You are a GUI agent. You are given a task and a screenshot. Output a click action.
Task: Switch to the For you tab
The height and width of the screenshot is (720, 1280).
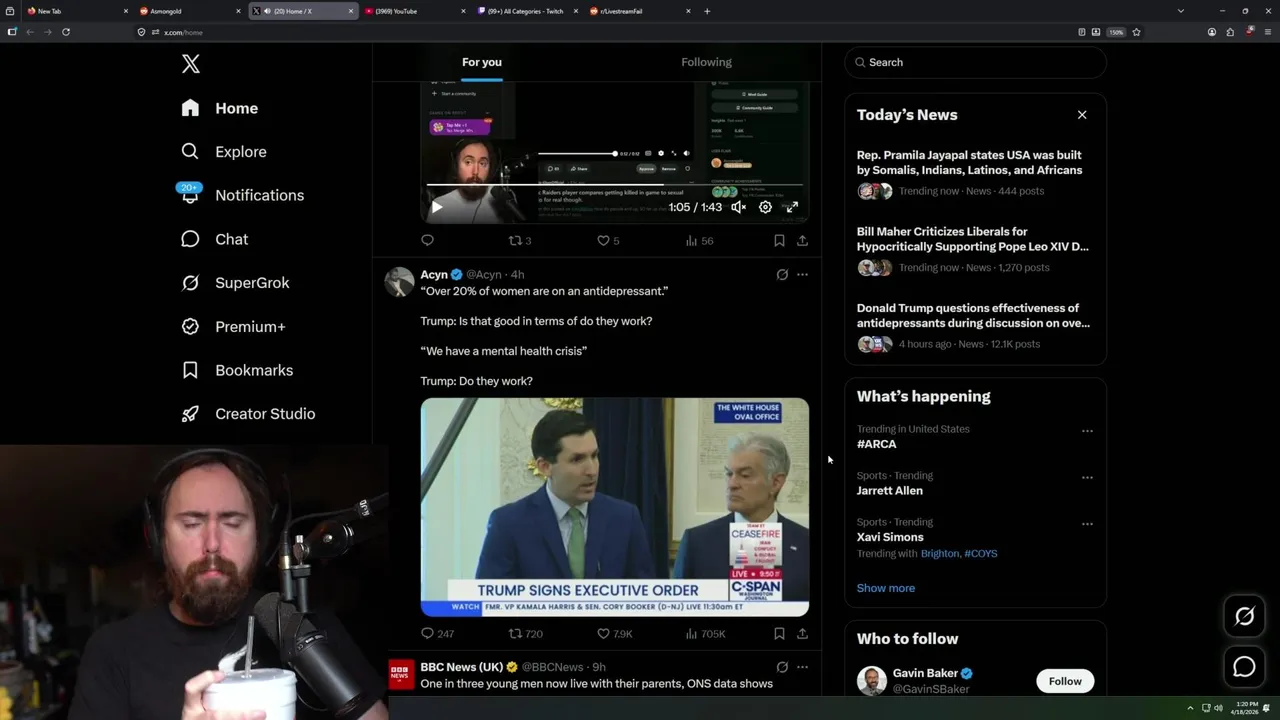pyautogui.click(x=482, y=62)
